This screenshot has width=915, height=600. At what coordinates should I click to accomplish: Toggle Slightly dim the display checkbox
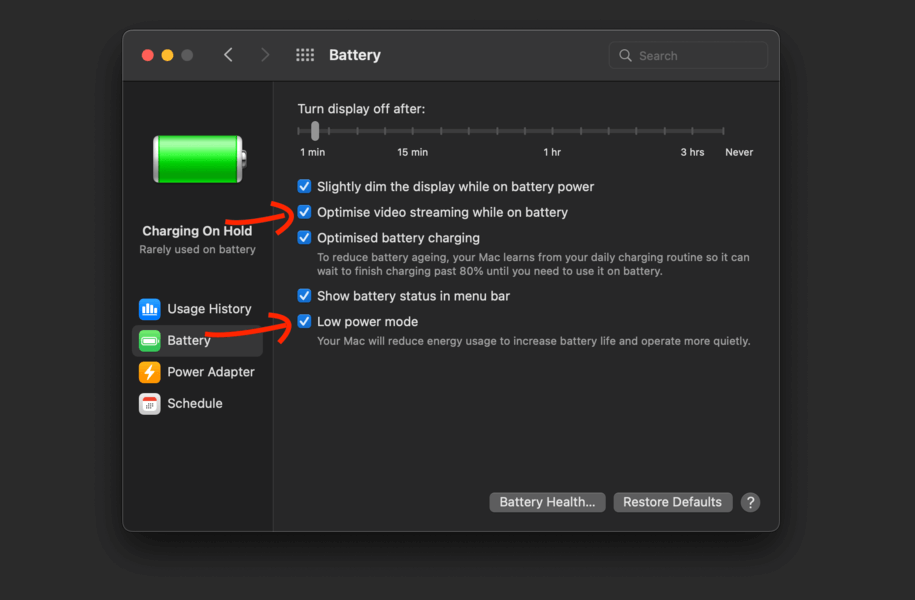click(x=304, y=186)
